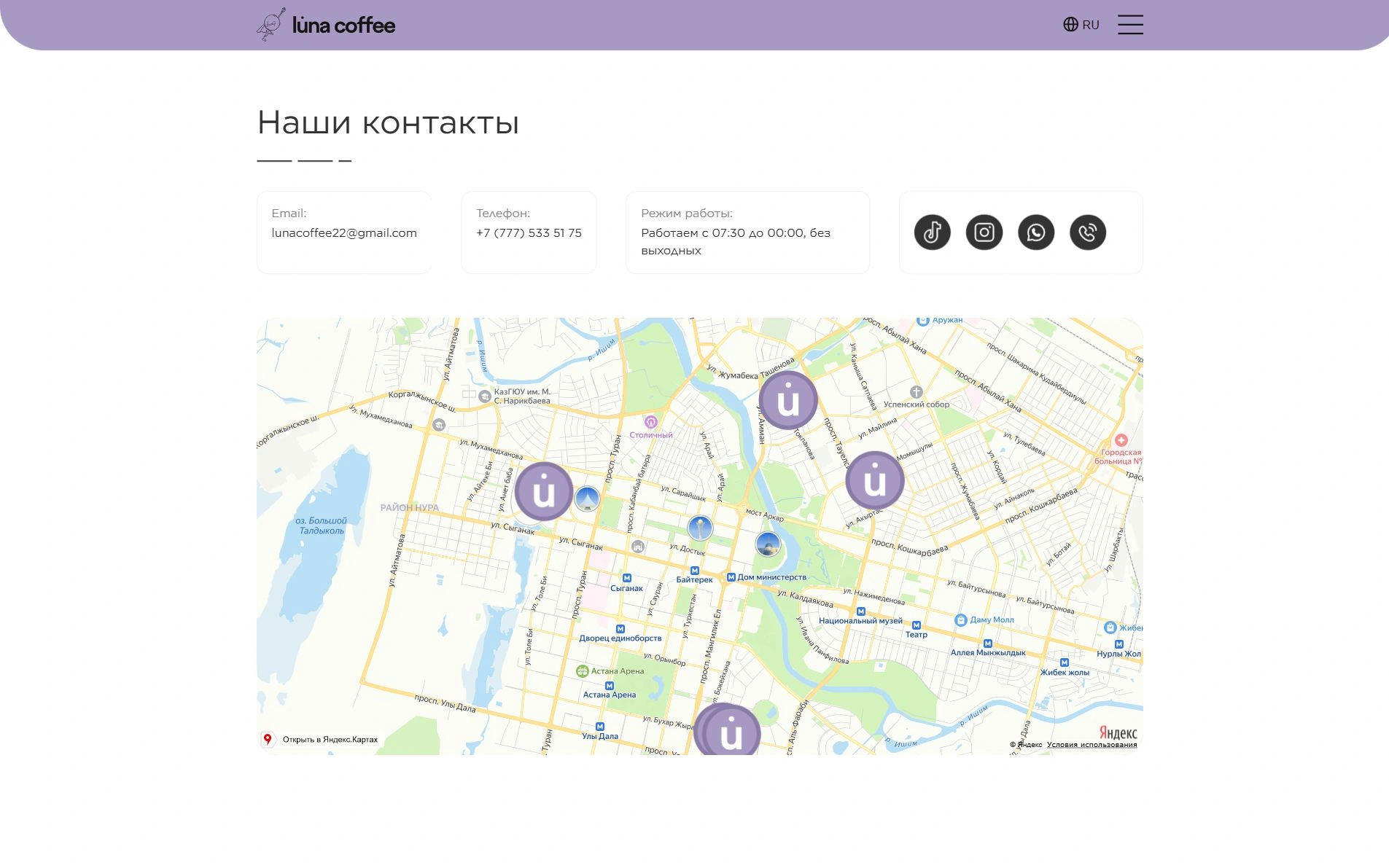Select Luna marker near Жумабека Ташенова street

[x=787, y=400]
